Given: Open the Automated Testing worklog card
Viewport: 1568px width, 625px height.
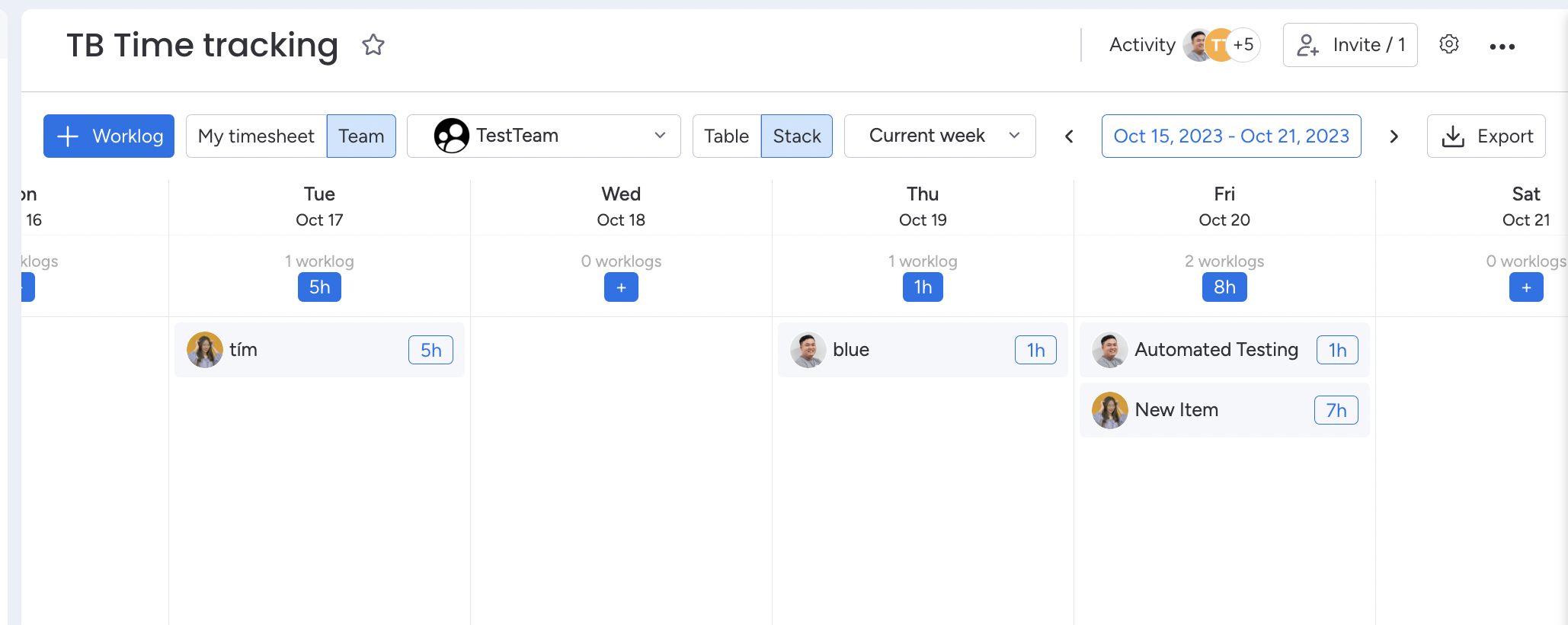Looking at the screenshot, I should pos(1216,350).
